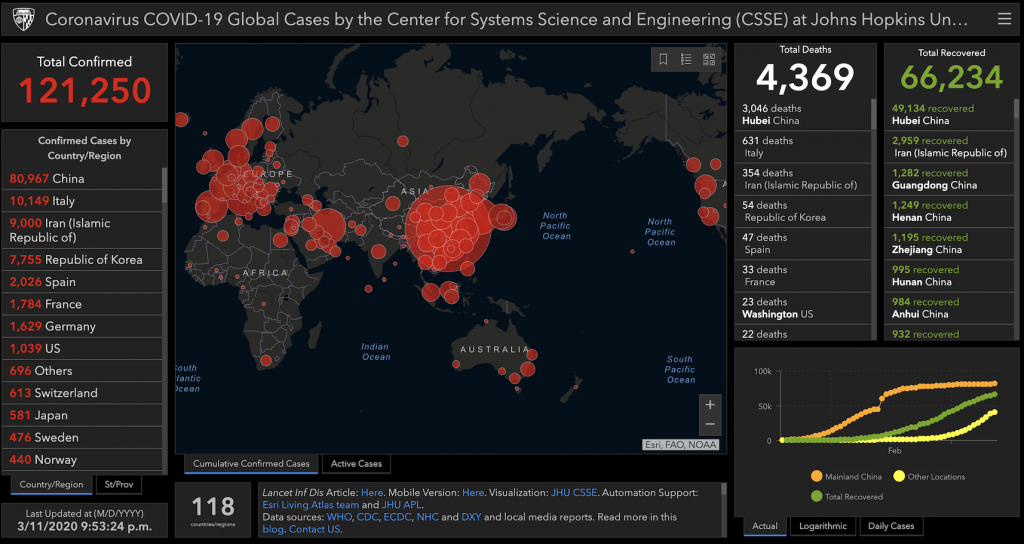Click Other Locations yellow legend marker
Viewport: 1024px width, 544px height.
click(899, 476)
